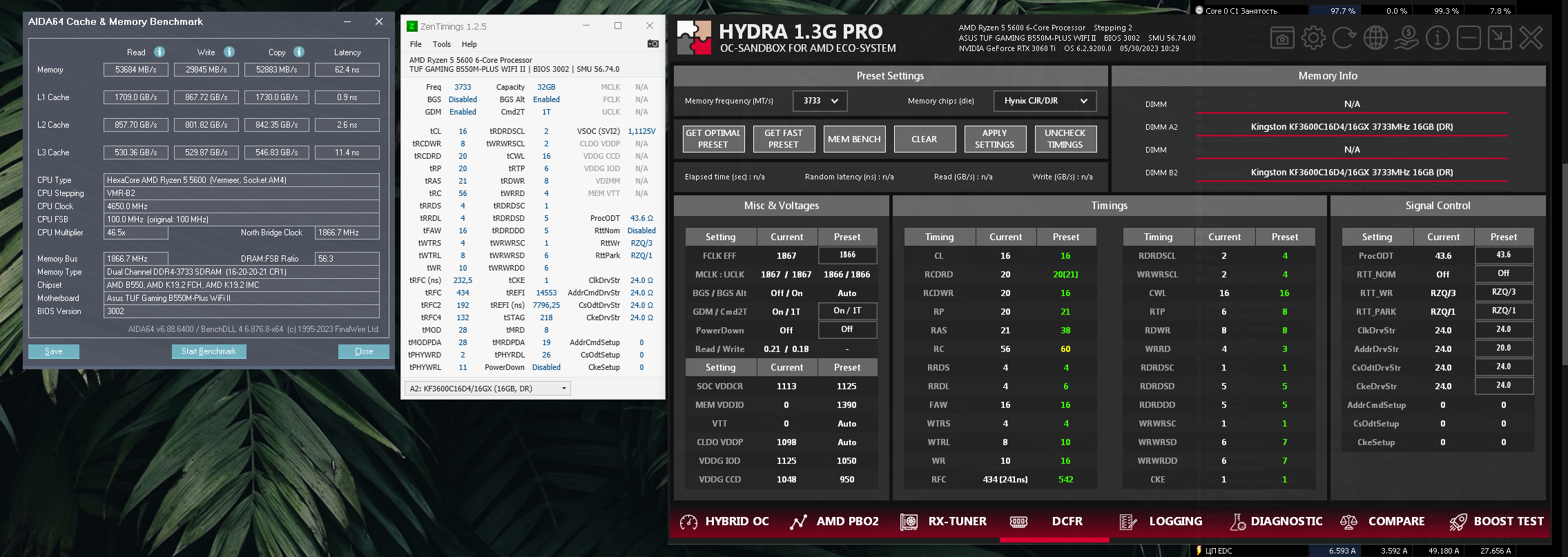Click the PowerDown preset field Off

click(848, 330)
